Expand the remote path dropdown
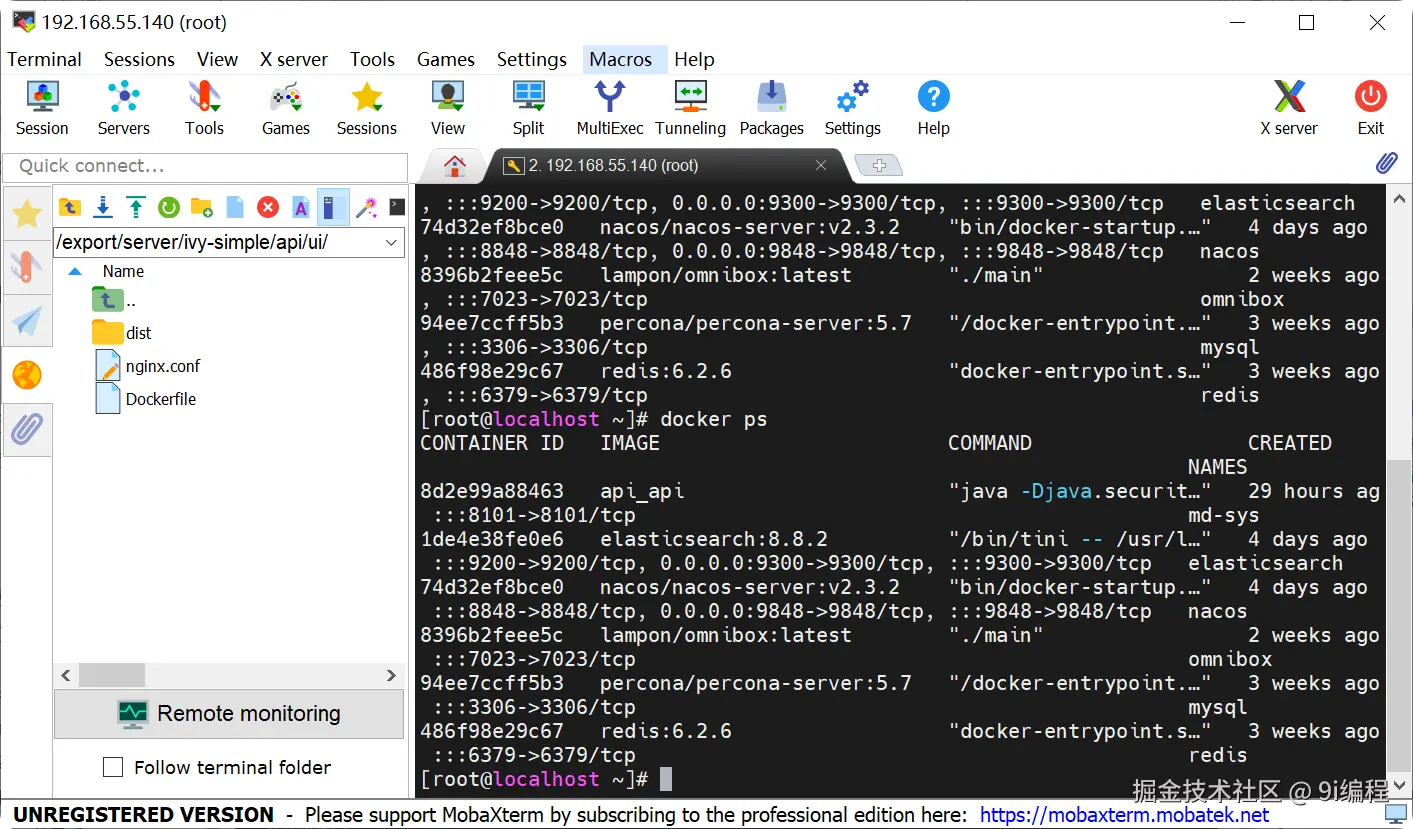 tap(391, 242)
